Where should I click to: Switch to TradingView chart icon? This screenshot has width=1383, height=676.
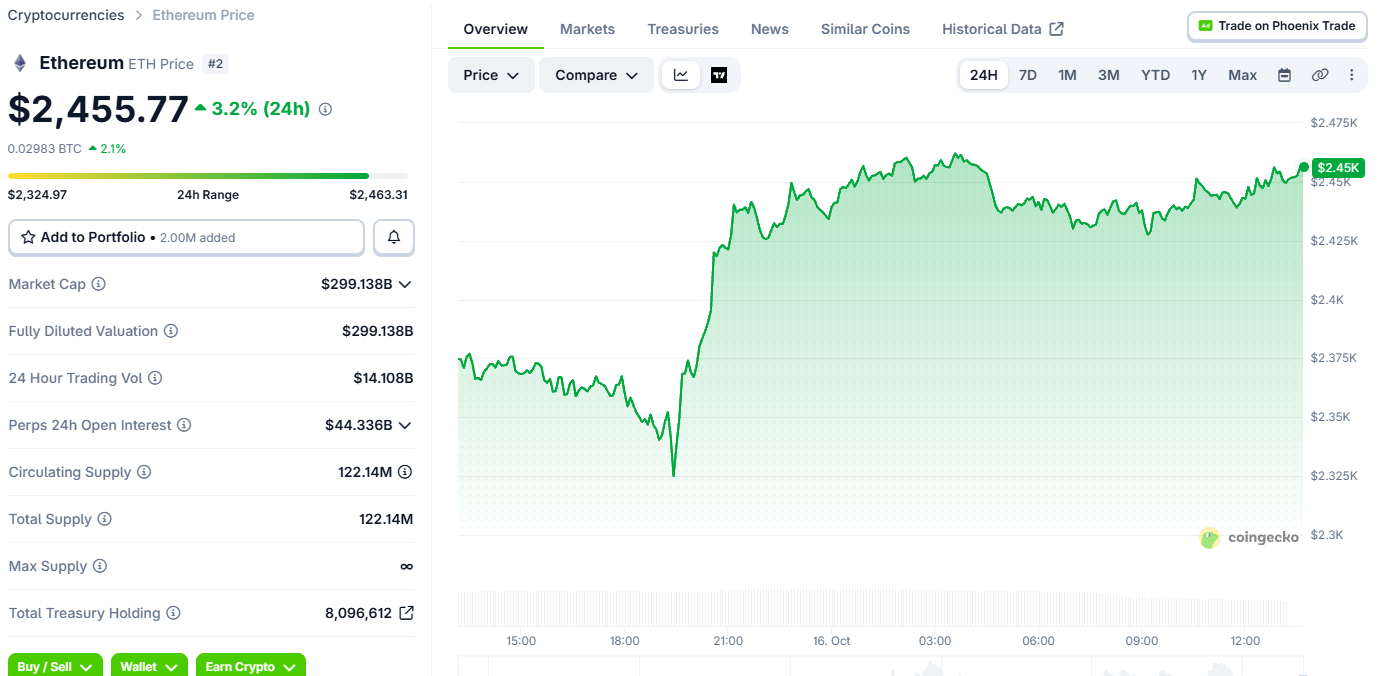click(x=718, y=75)
